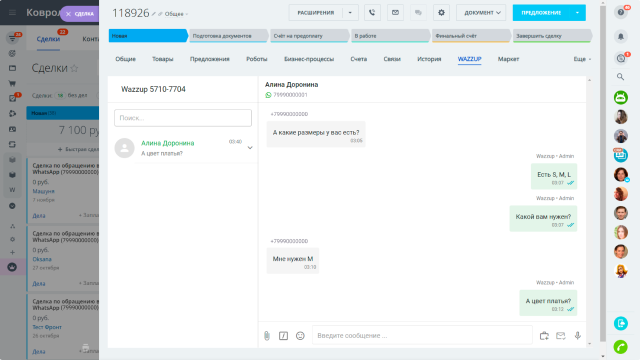Set stage to Финальный счёт
Viewport: 640px width, 360px height.
[471, 36]
